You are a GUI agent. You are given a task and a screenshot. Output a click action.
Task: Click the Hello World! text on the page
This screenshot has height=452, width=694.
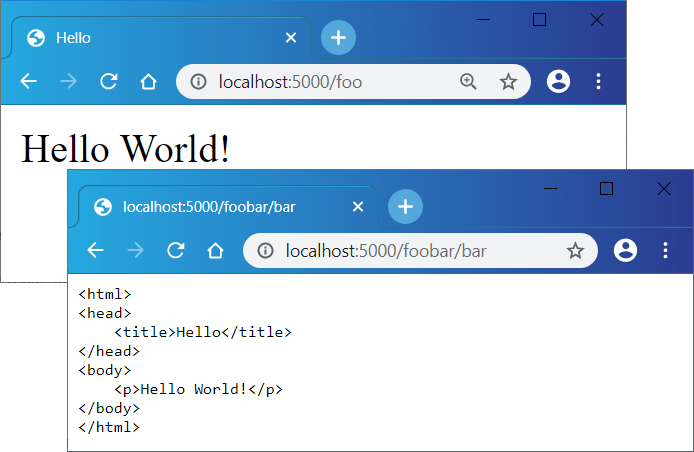click(x=125, y=149)
